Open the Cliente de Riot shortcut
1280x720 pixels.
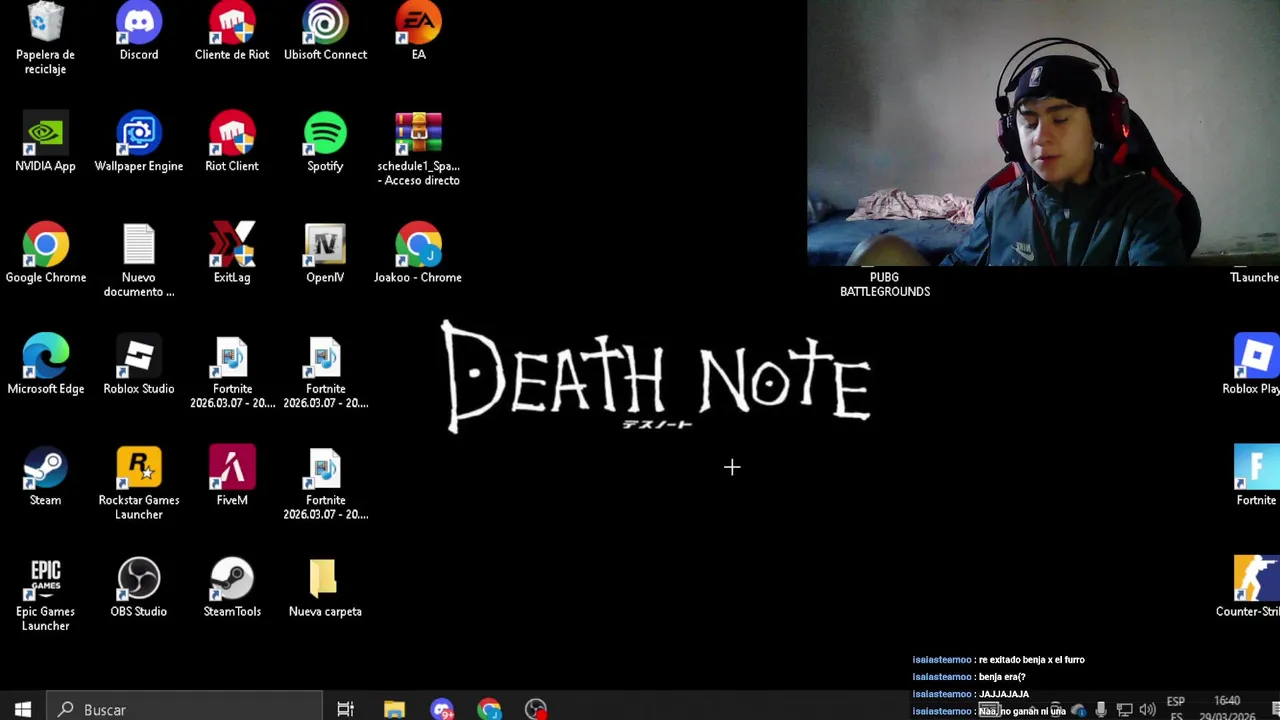pyautogui.click(x=232, y=32)
